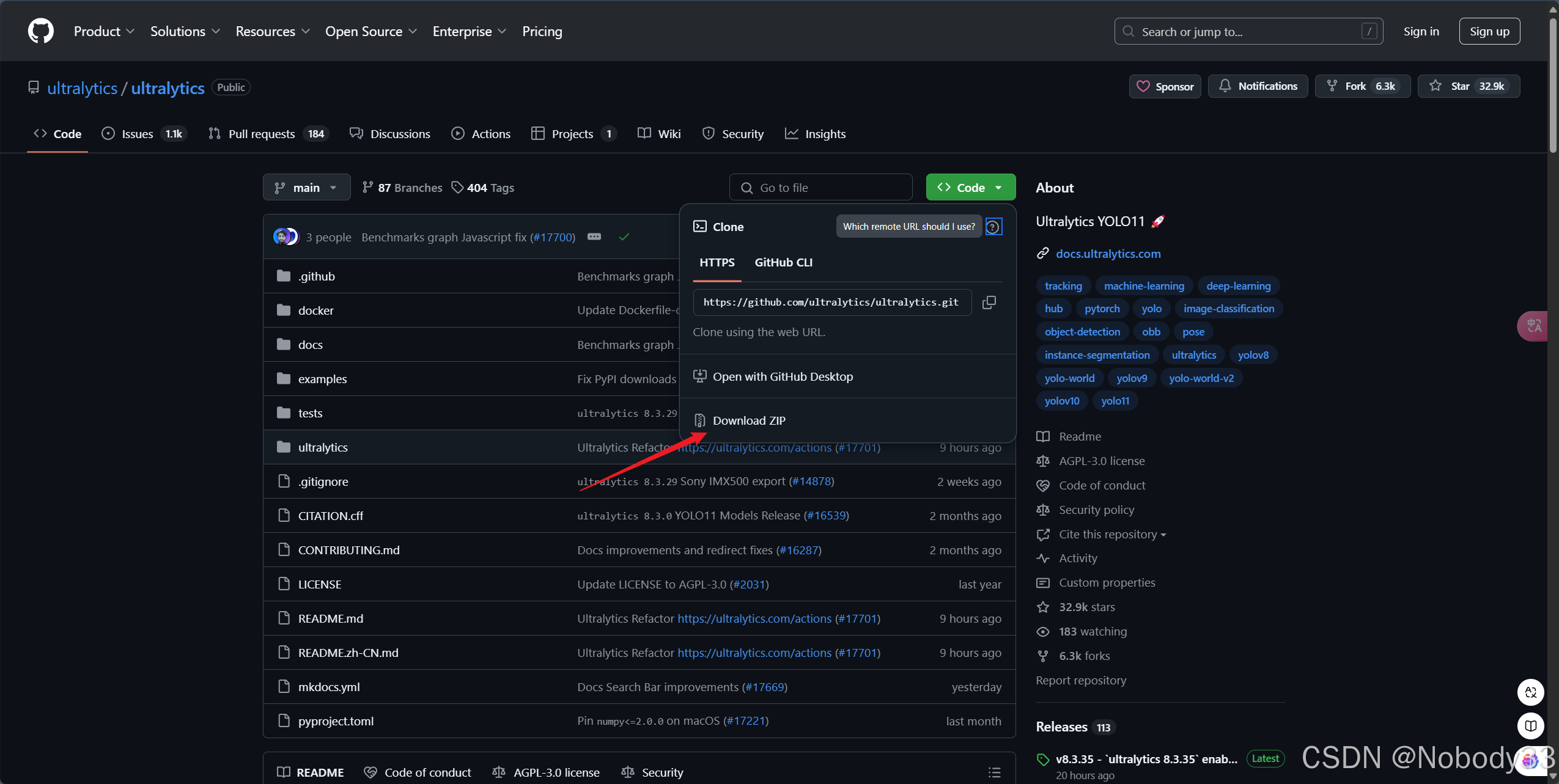The height and width of the screenshot is (784, 1559).
Task: Open the 183 watching link
Action: pos(1093,632)
